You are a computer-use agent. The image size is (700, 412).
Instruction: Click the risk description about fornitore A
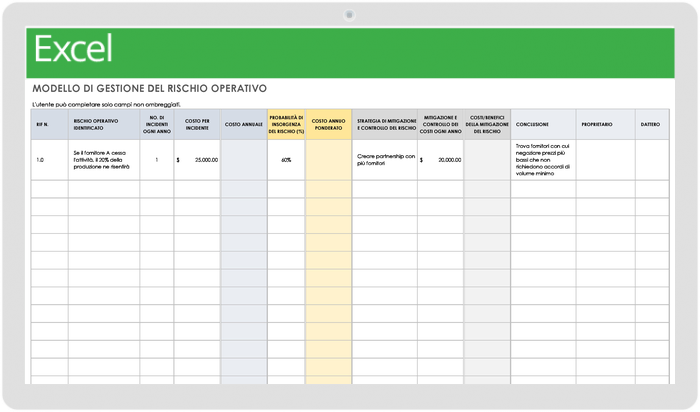104,160
